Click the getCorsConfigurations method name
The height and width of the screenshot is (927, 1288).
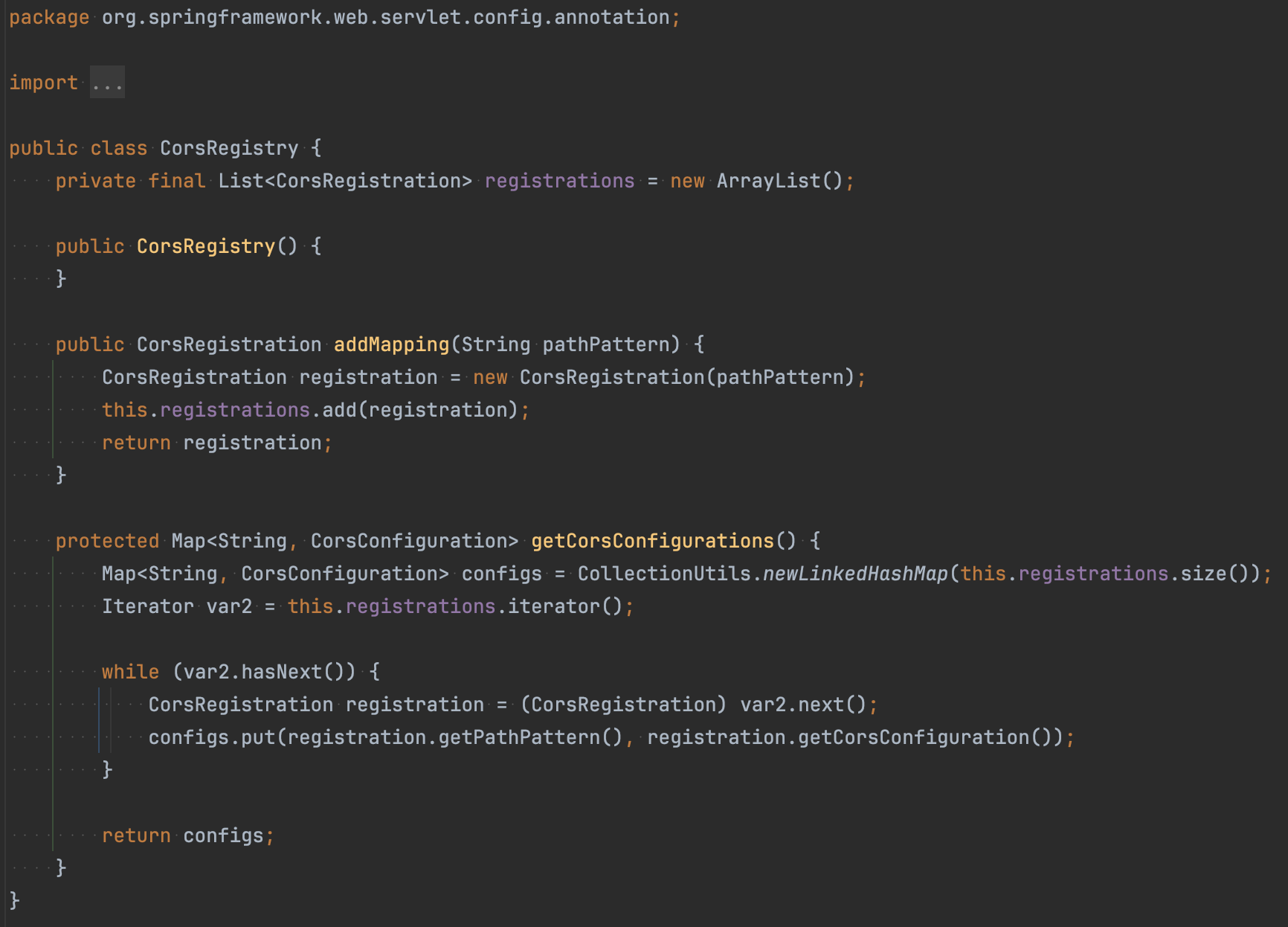pyautogui.click(x=653, y=541)
